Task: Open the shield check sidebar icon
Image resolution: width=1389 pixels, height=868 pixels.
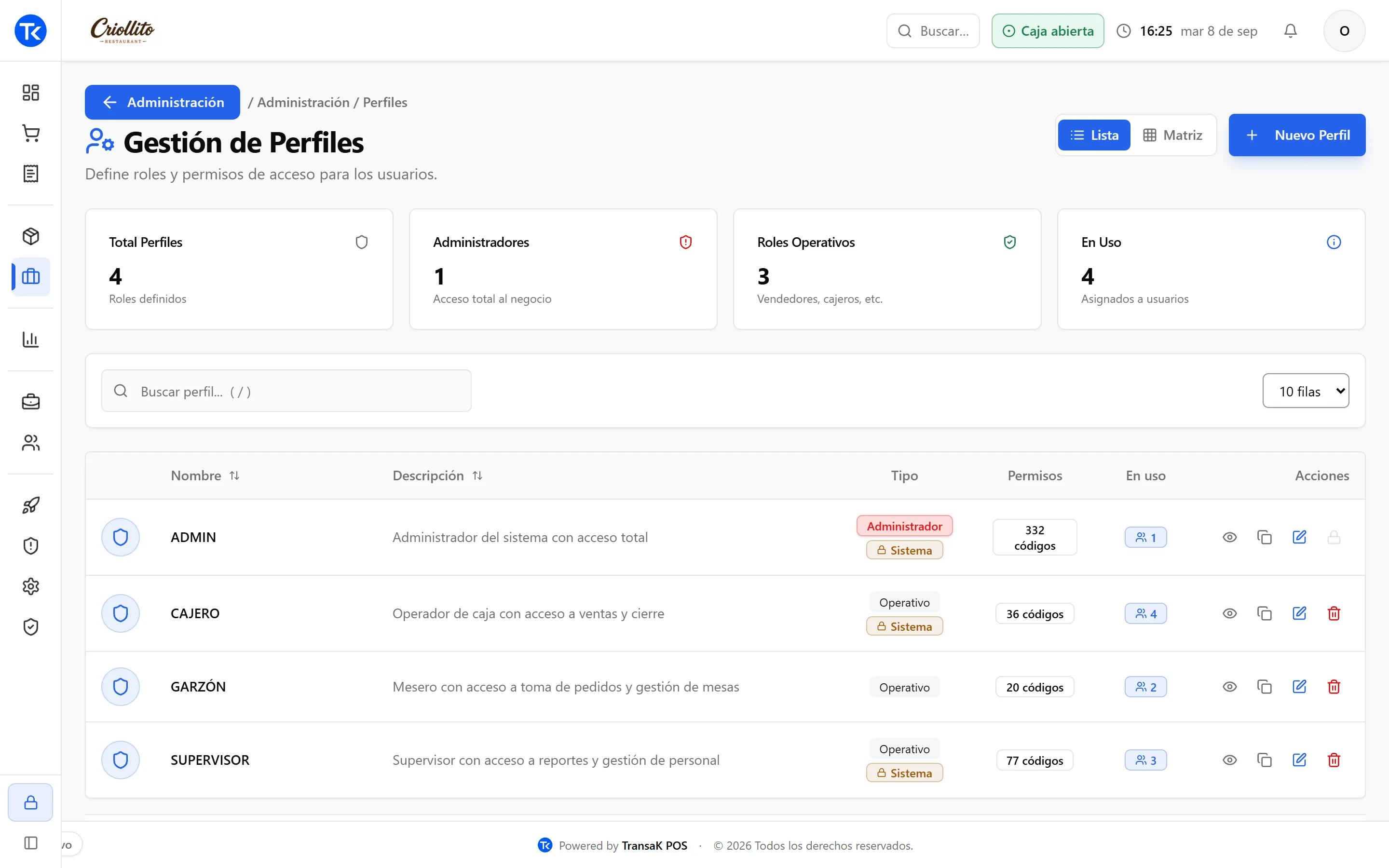Action: pyautogui.click(x=30, y=627)
